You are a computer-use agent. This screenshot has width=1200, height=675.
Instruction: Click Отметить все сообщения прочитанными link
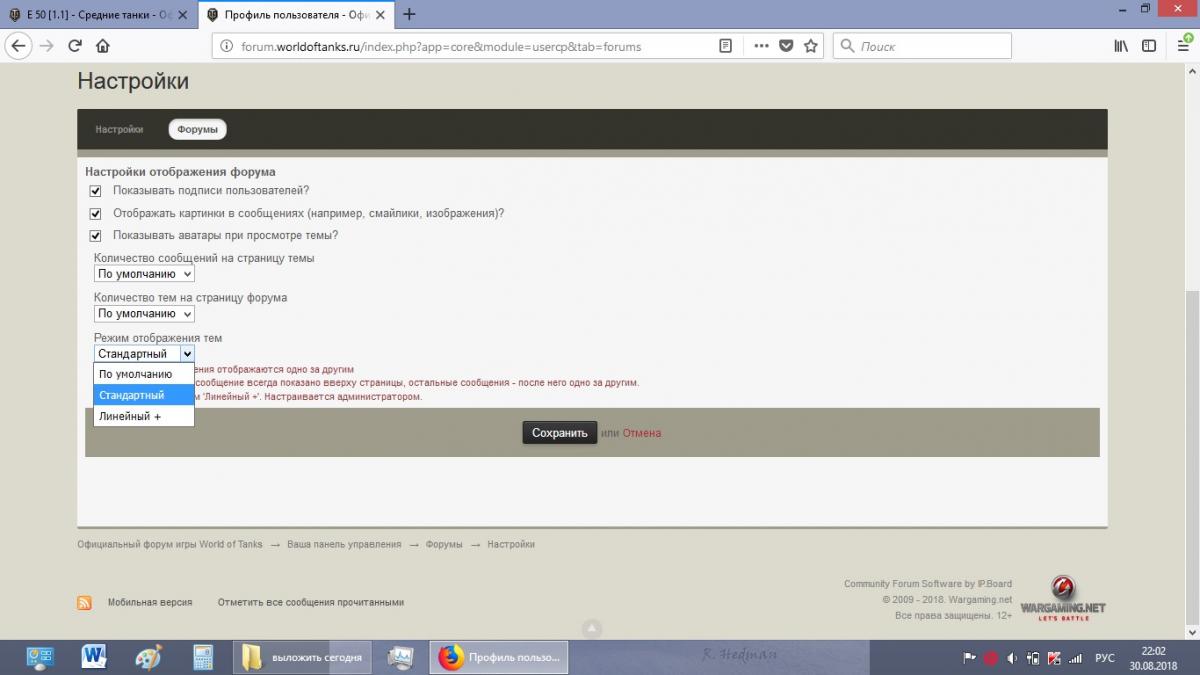(x=311, y=603)
